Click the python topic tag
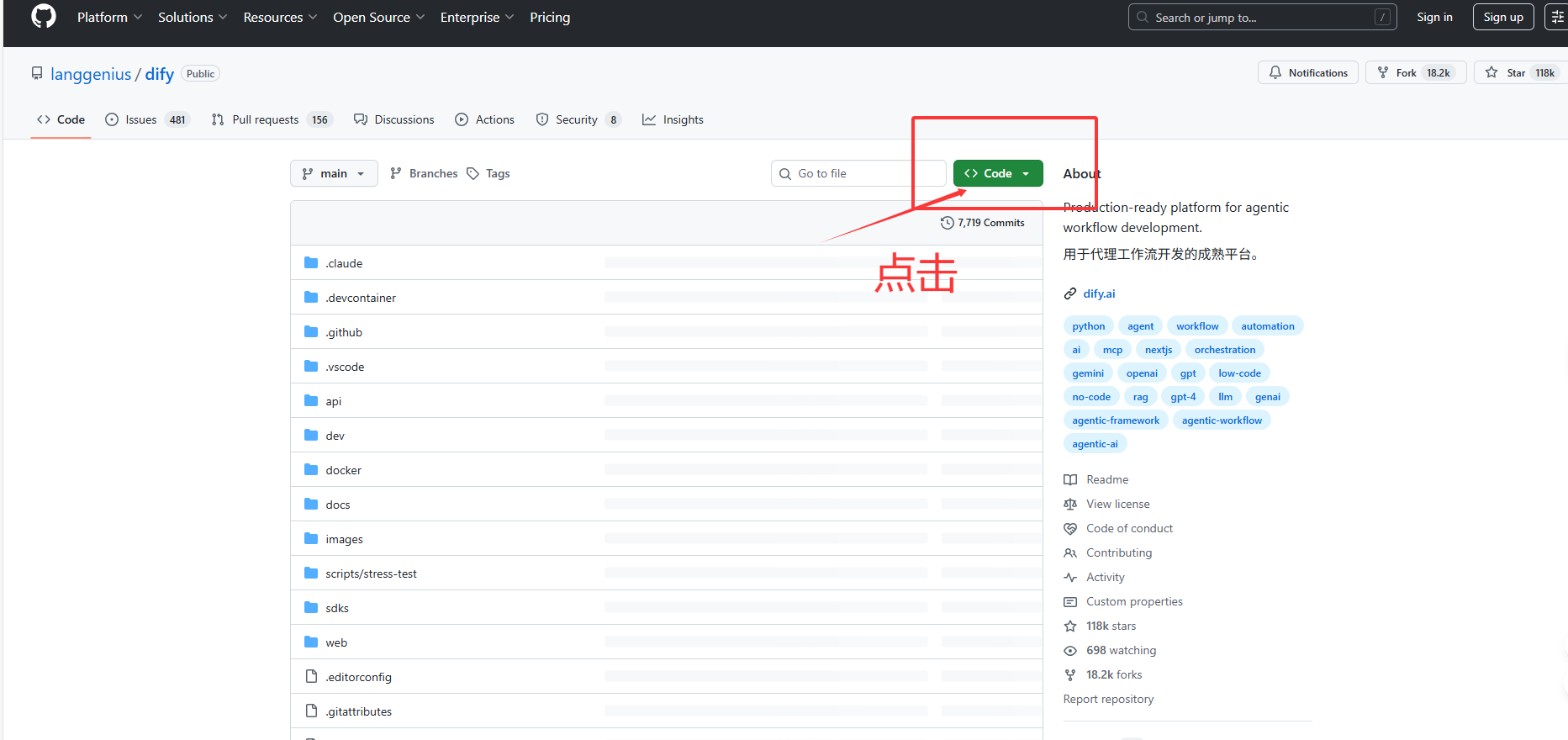 [x=1089, y=326]
